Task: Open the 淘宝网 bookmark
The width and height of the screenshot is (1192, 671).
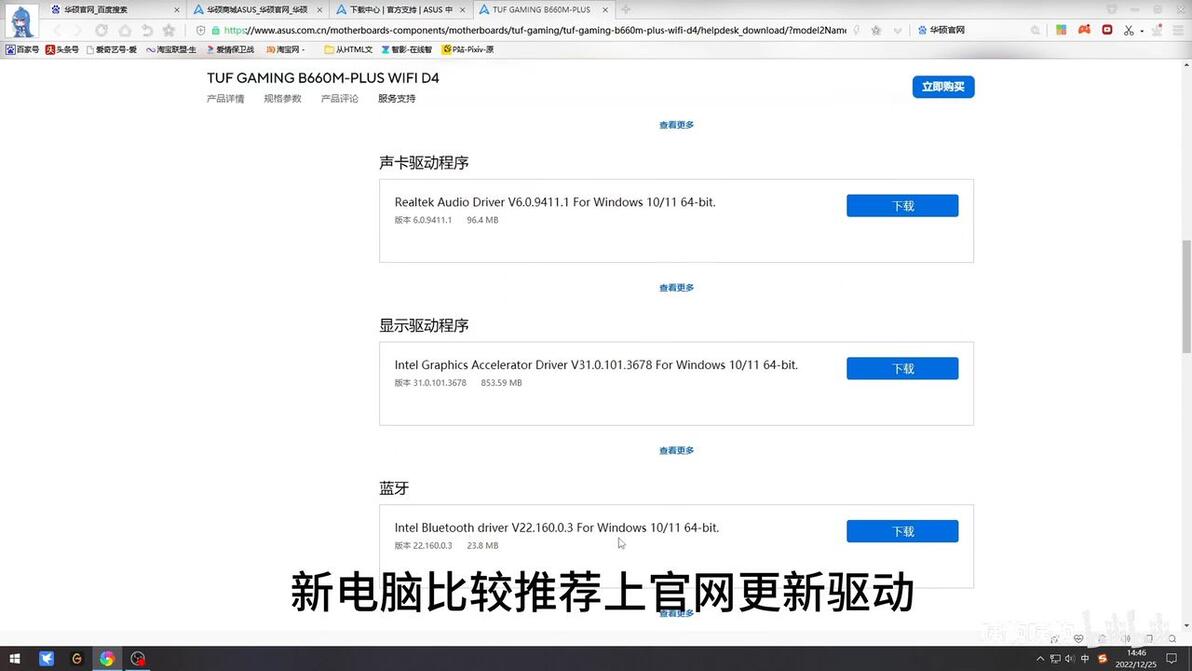Action: [x=285, y=49]
